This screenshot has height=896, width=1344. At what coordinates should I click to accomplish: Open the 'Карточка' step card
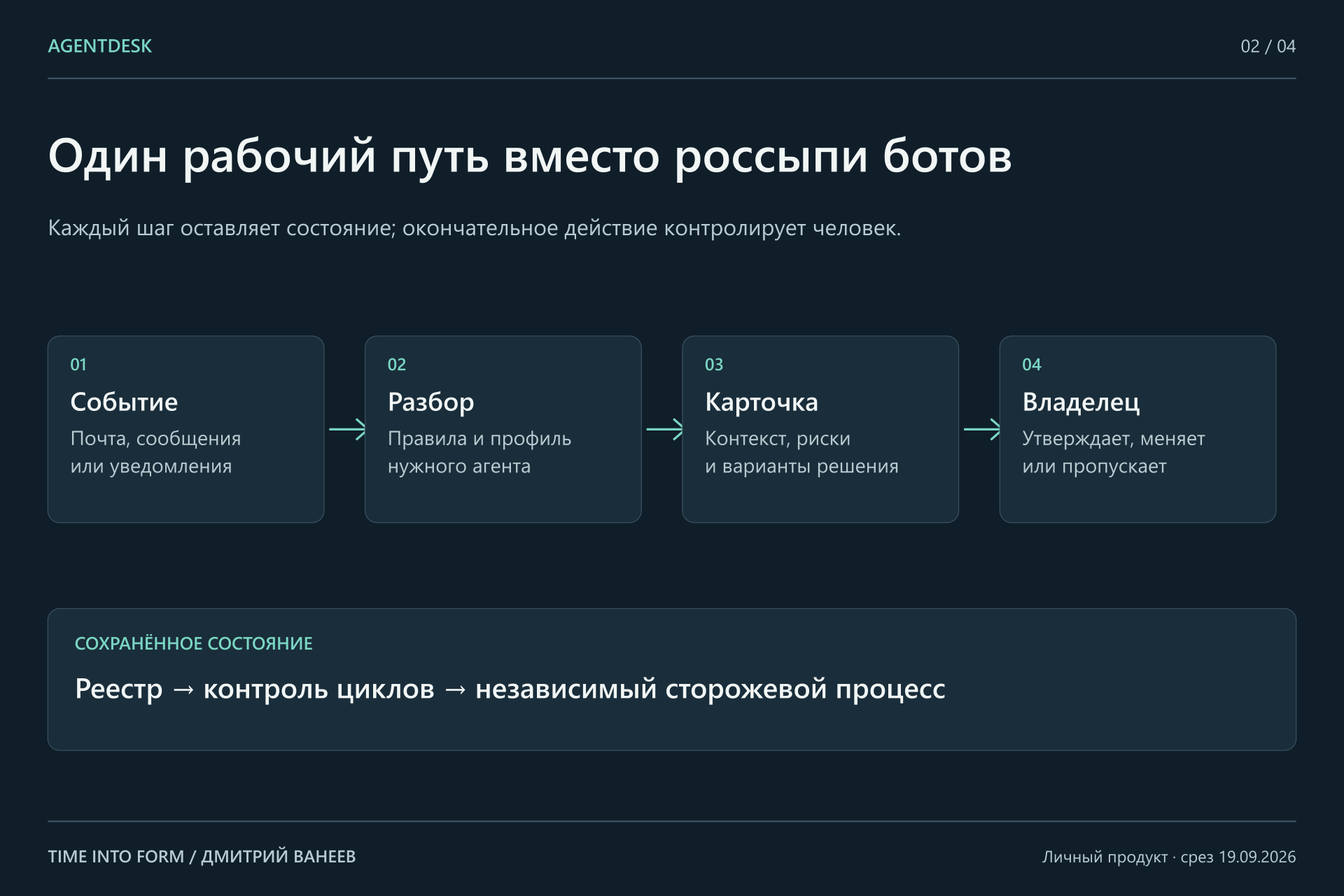click(820, 429)
